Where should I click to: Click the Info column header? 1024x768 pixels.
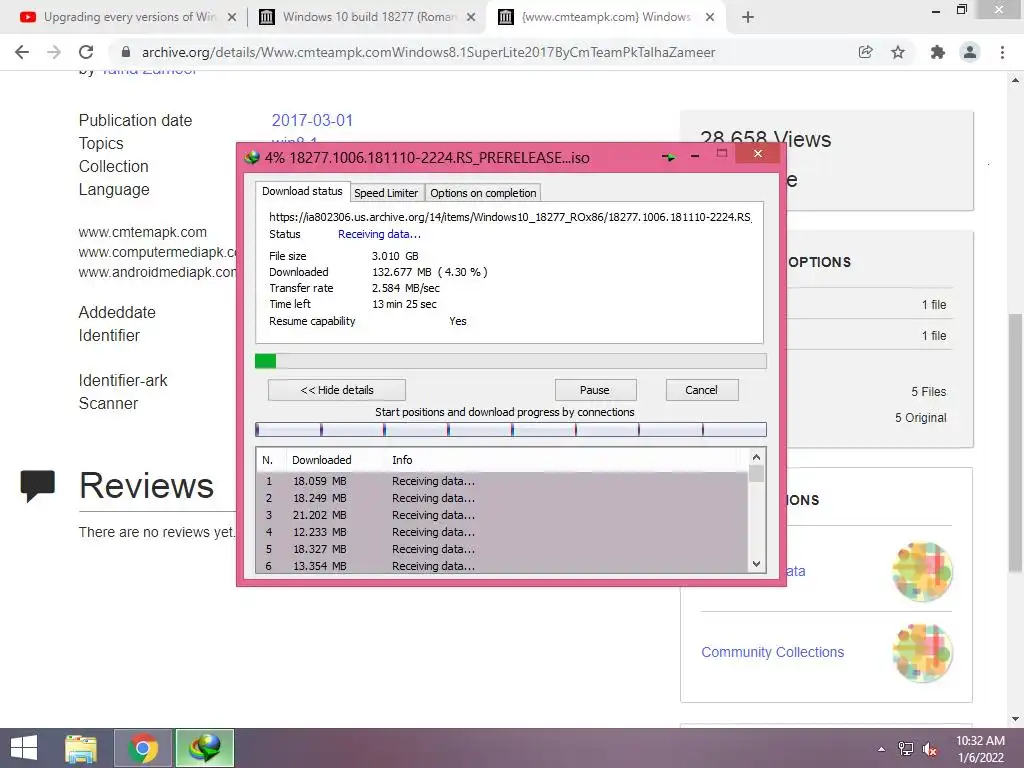(402, 460)
